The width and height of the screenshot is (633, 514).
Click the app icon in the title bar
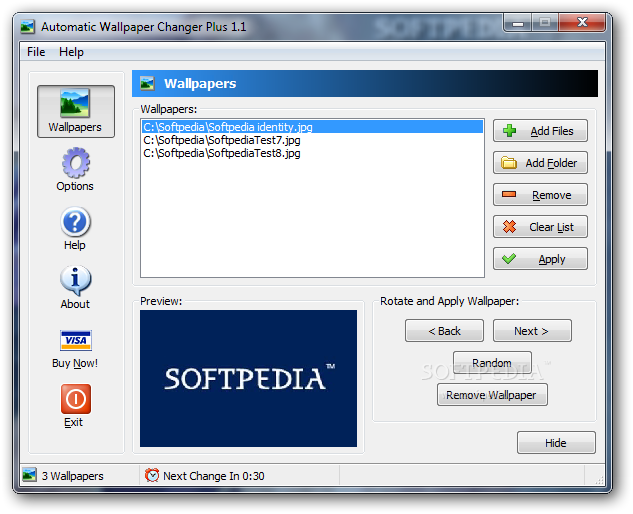click(x=27, y=27)
